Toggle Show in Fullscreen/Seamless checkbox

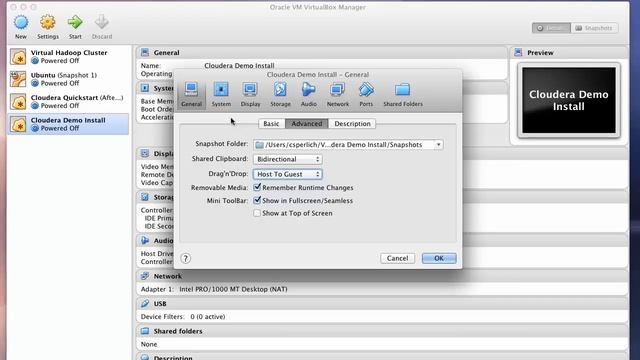257,200
